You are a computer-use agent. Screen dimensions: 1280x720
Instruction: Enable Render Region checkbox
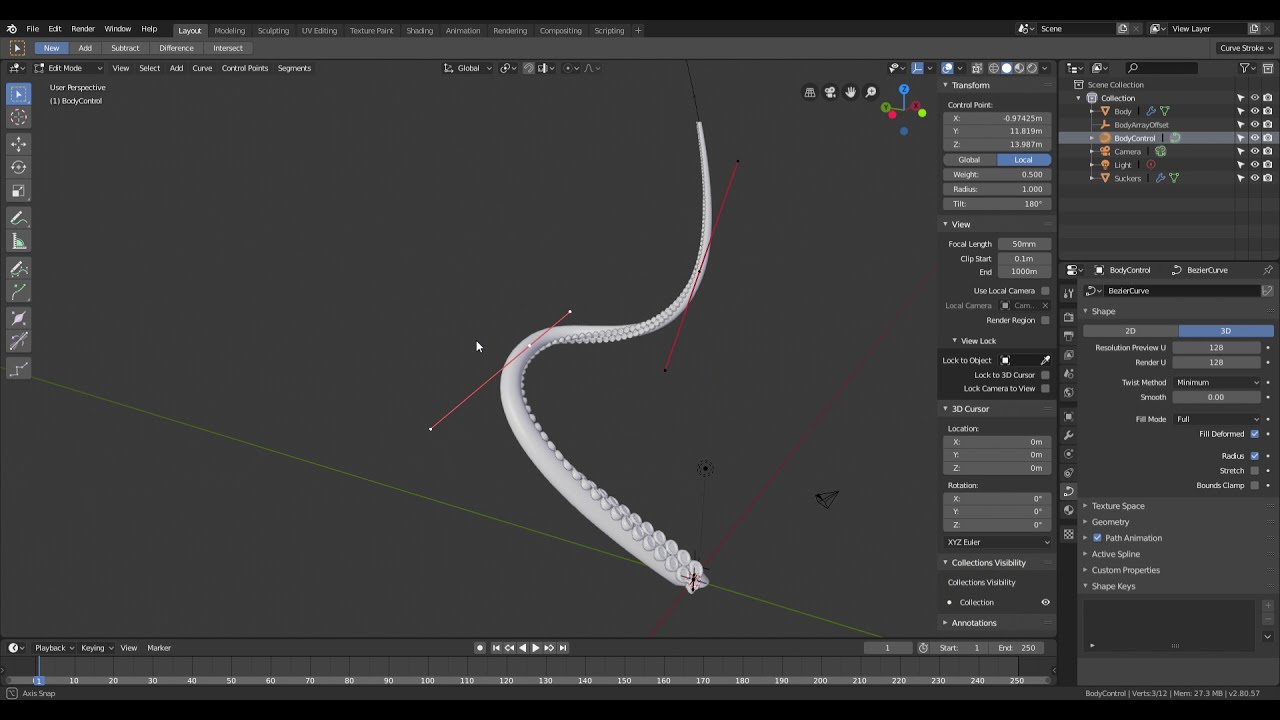coord(1045,320)
